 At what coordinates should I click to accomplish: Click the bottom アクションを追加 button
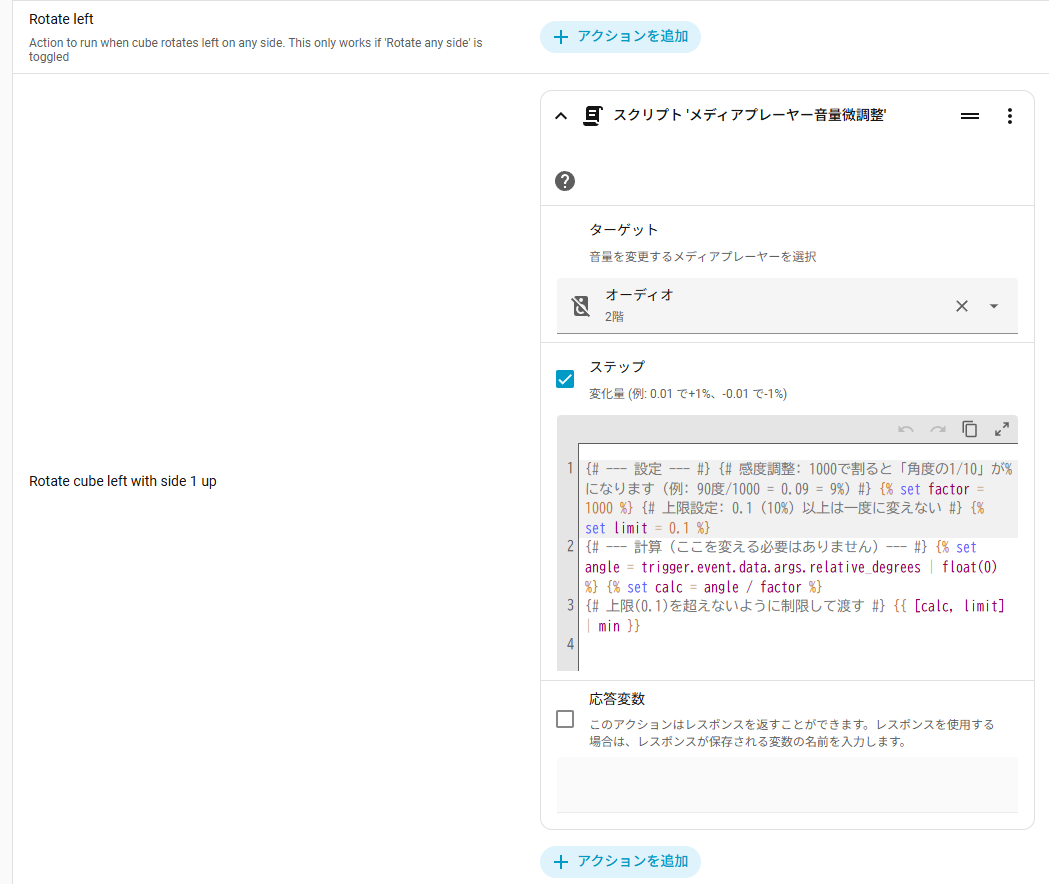(620, 861)
